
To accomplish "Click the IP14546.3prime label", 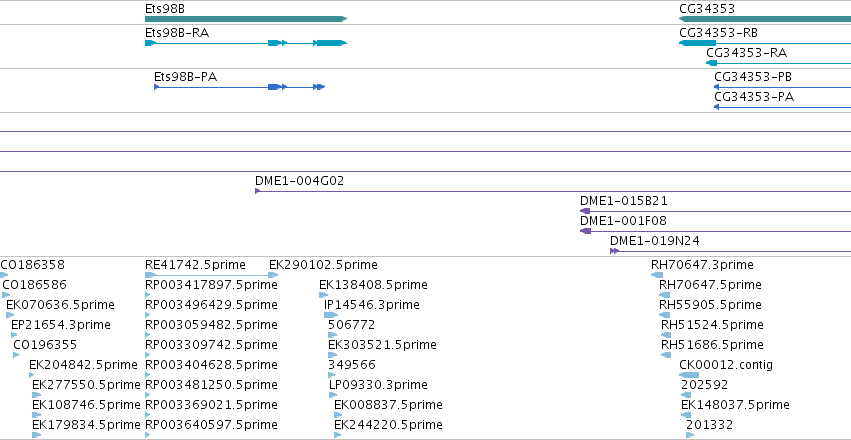I will (372, 305).
